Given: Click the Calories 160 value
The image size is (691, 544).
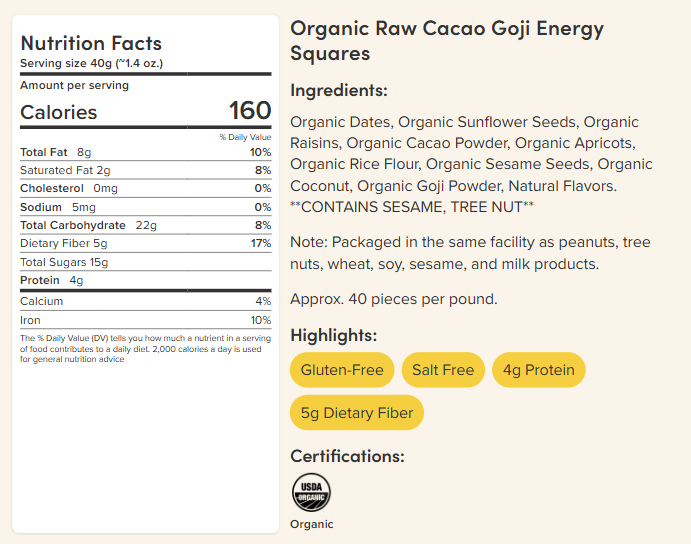Looking at the screenshot, I should [x=250, y=110].
